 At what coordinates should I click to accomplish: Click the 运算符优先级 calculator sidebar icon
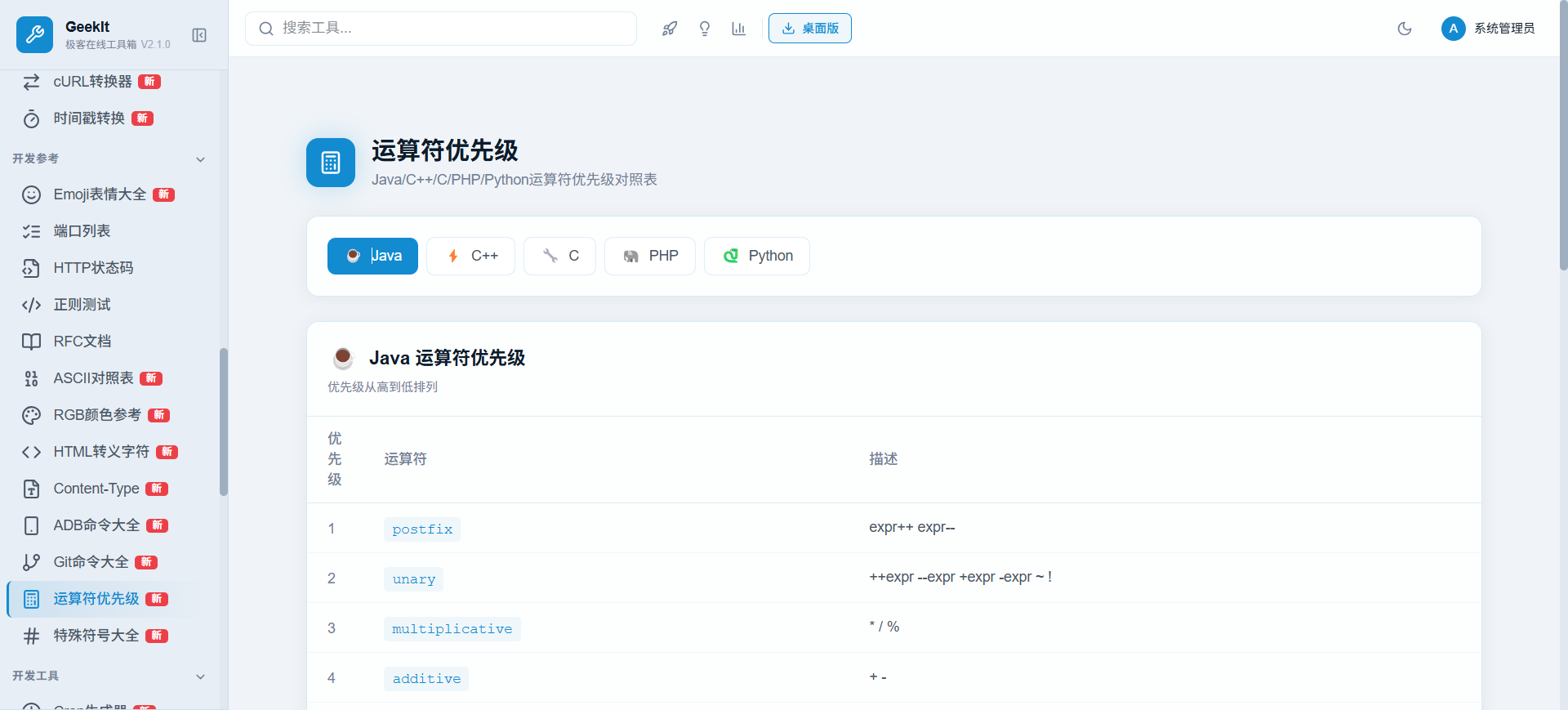click(31, 599)
